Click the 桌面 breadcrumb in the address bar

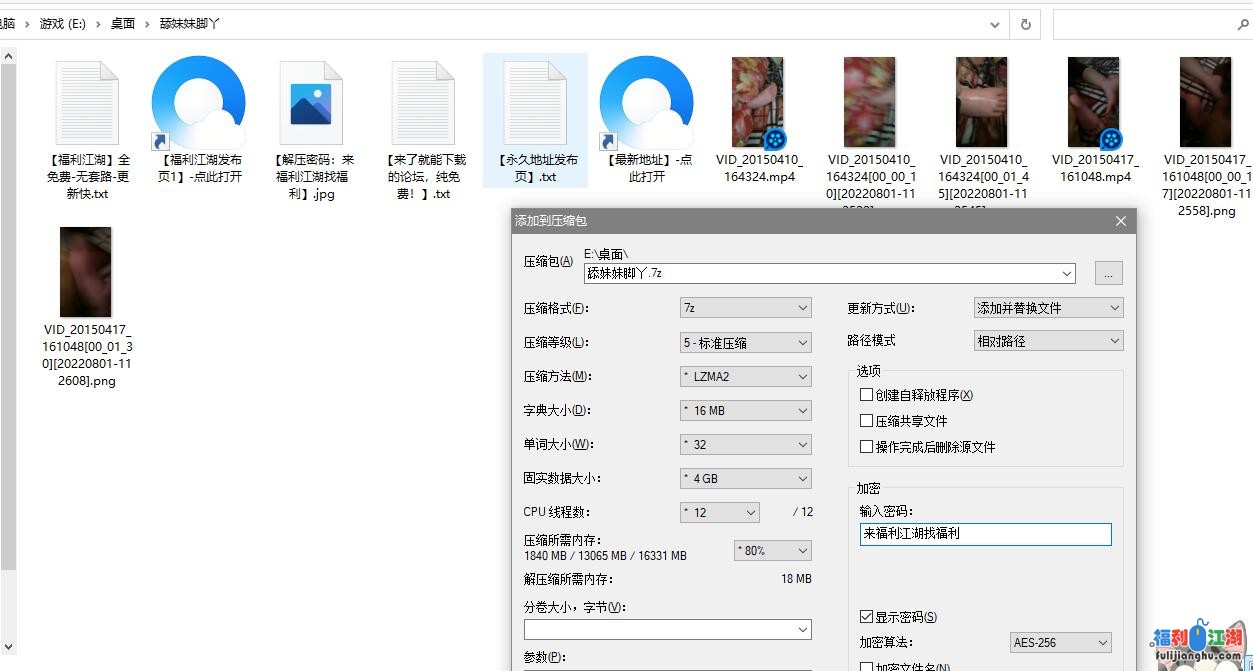[x=123, y=23]
